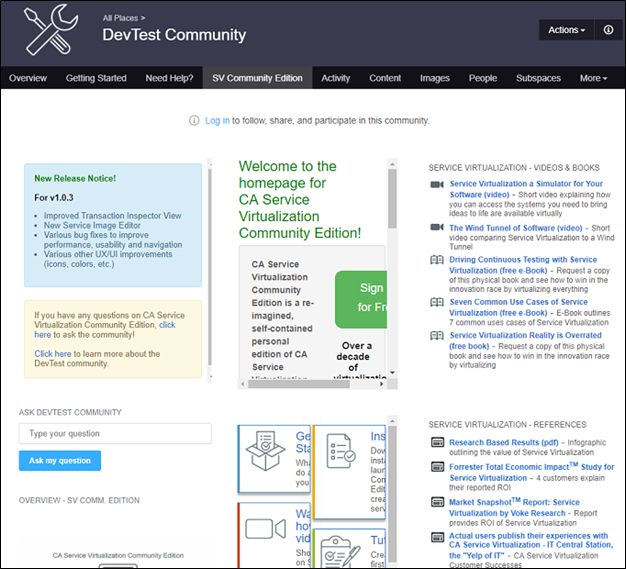Click the video camera Watch how-to tile icon
The image size is (626, 569).
pyautogui.click(x=265, y=529)
